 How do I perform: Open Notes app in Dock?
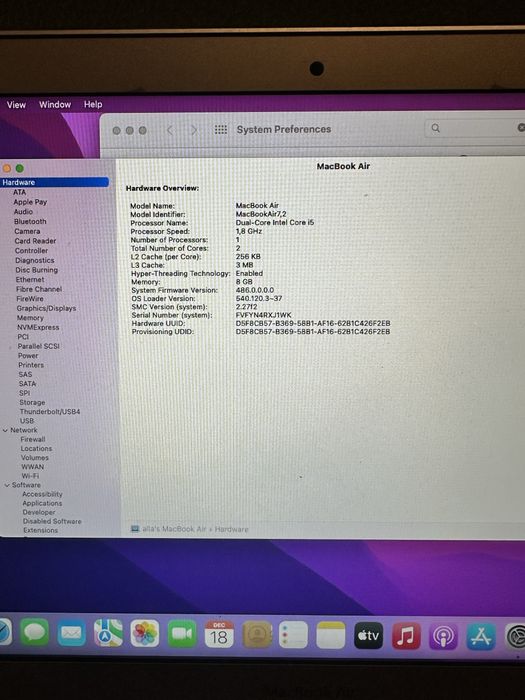331,635
